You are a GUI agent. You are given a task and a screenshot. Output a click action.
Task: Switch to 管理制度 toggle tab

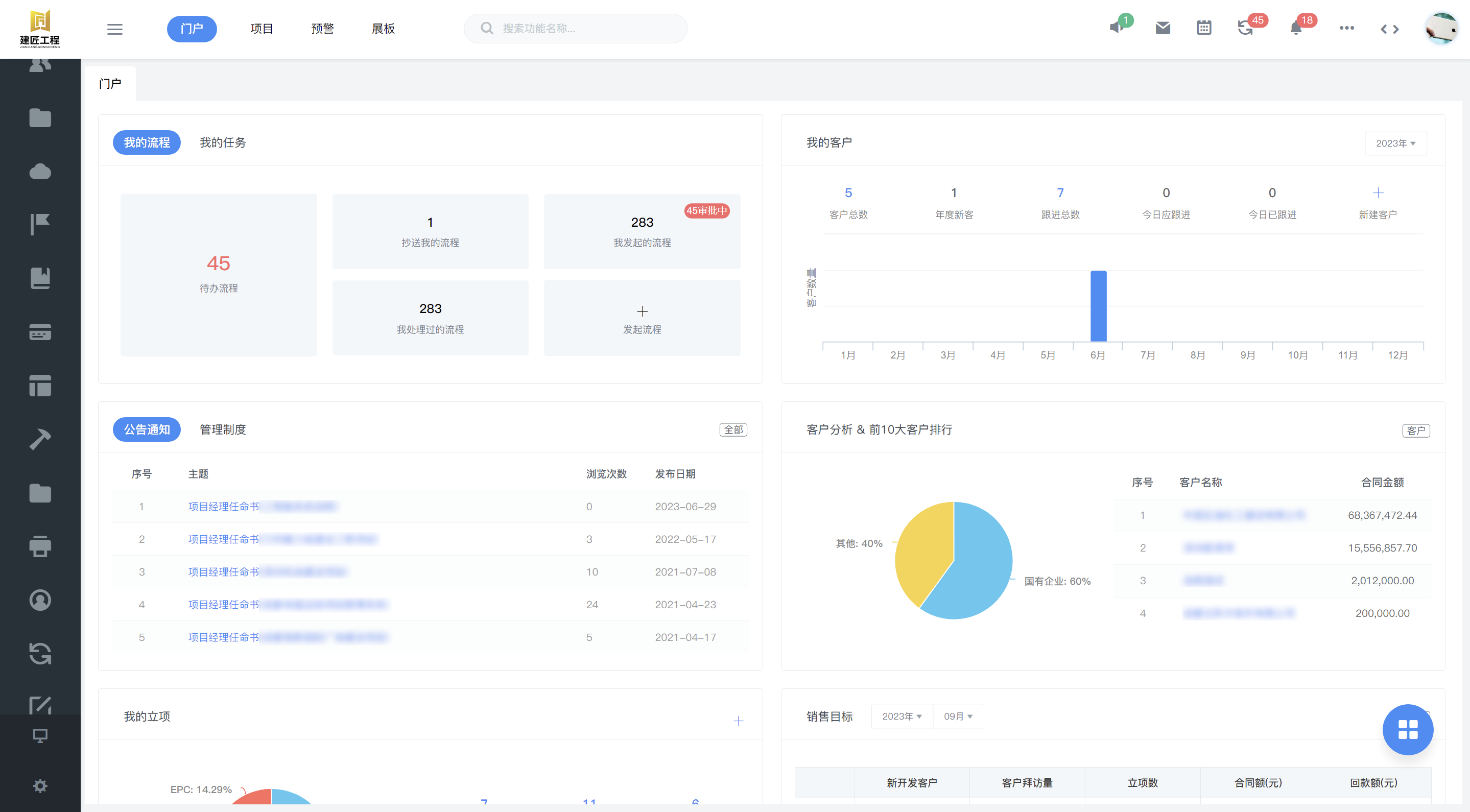(x=223, y=429)
